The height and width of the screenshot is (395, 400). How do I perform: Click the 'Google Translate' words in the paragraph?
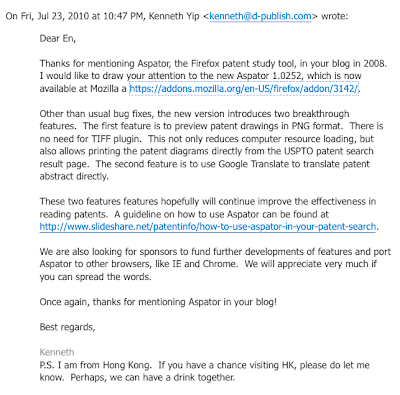(253, 164)
